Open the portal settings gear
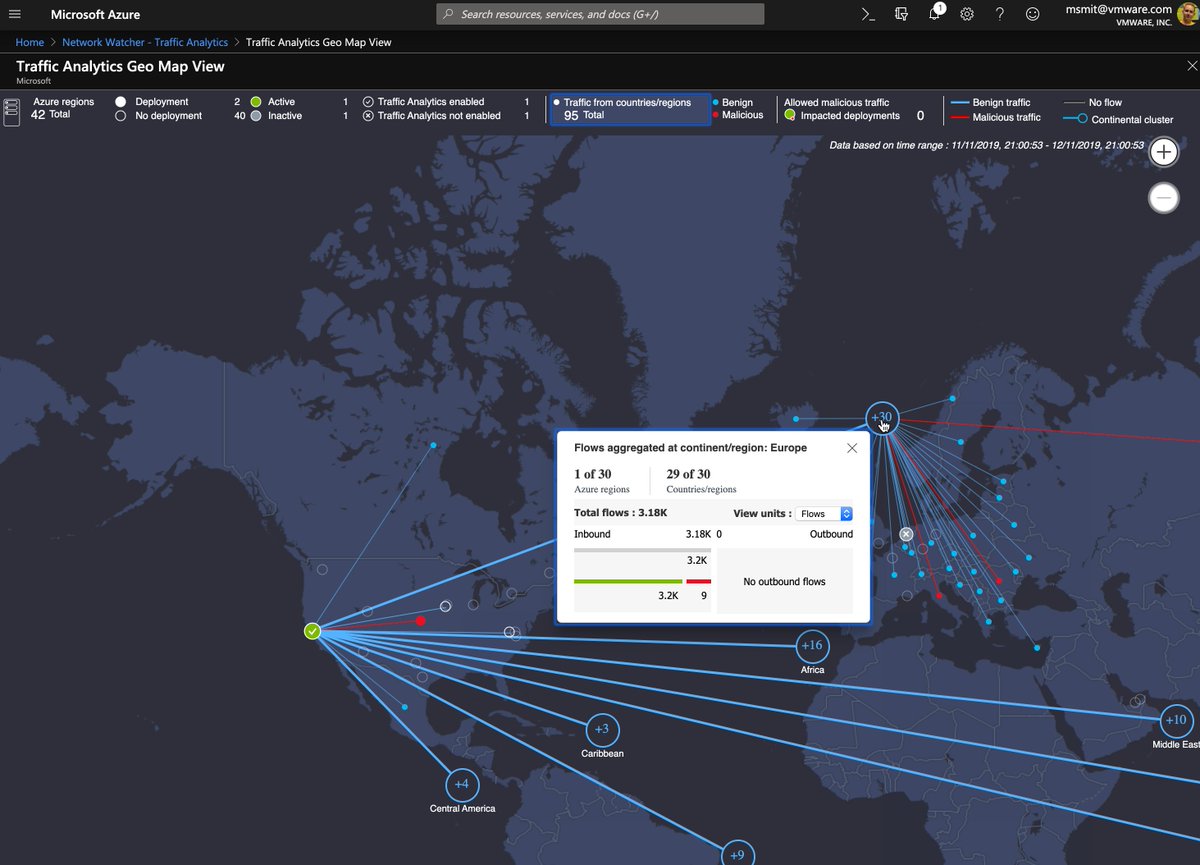This screenshot has width=1200, height=865. point(966,14)
